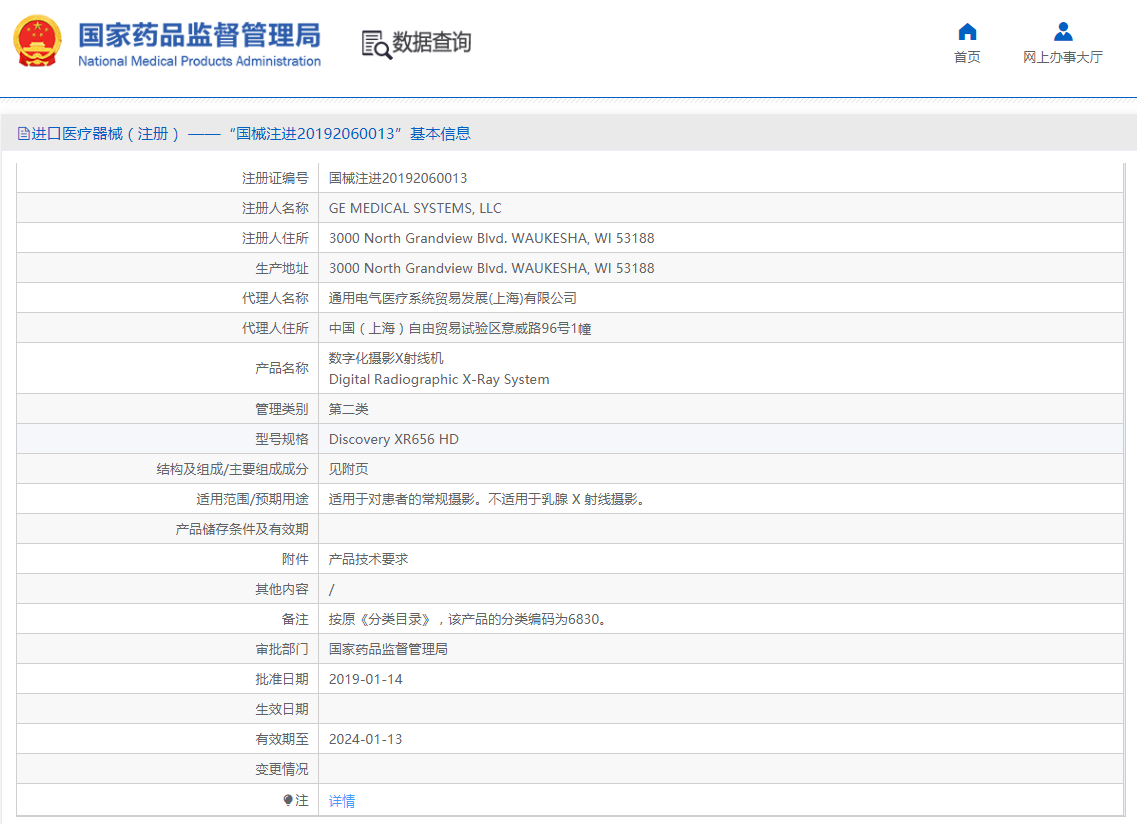Click the 见附页 structure composition value

coord(348,469)
